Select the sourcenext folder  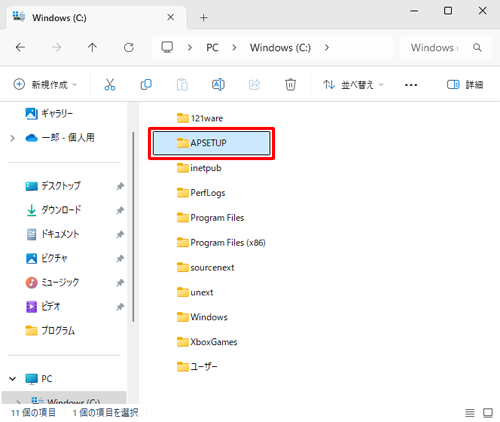pos(205,268)
